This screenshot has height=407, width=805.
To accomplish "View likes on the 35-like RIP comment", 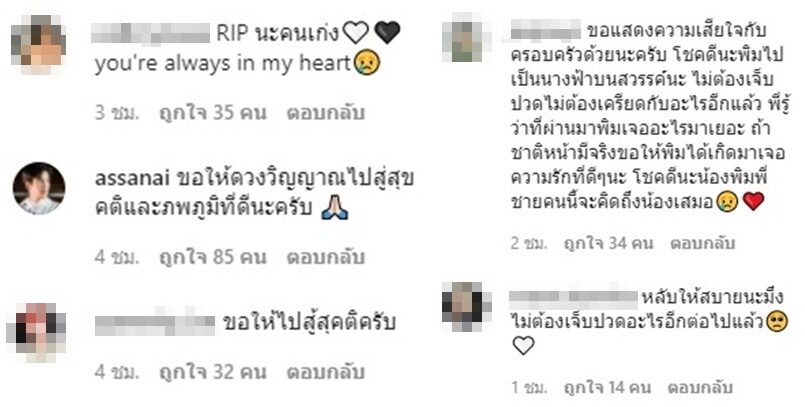I will tap(213, 112).
